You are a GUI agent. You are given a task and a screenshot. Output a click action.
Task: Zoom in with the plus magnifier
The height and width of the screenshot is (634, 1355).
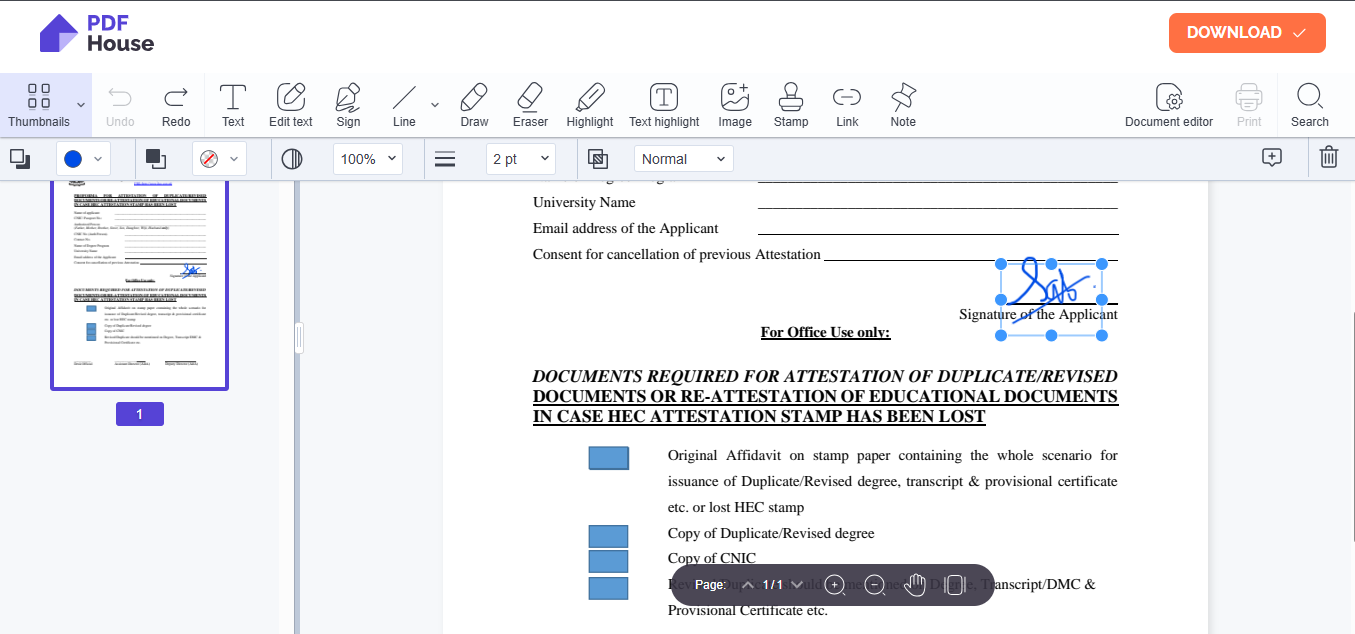point(835,585)
